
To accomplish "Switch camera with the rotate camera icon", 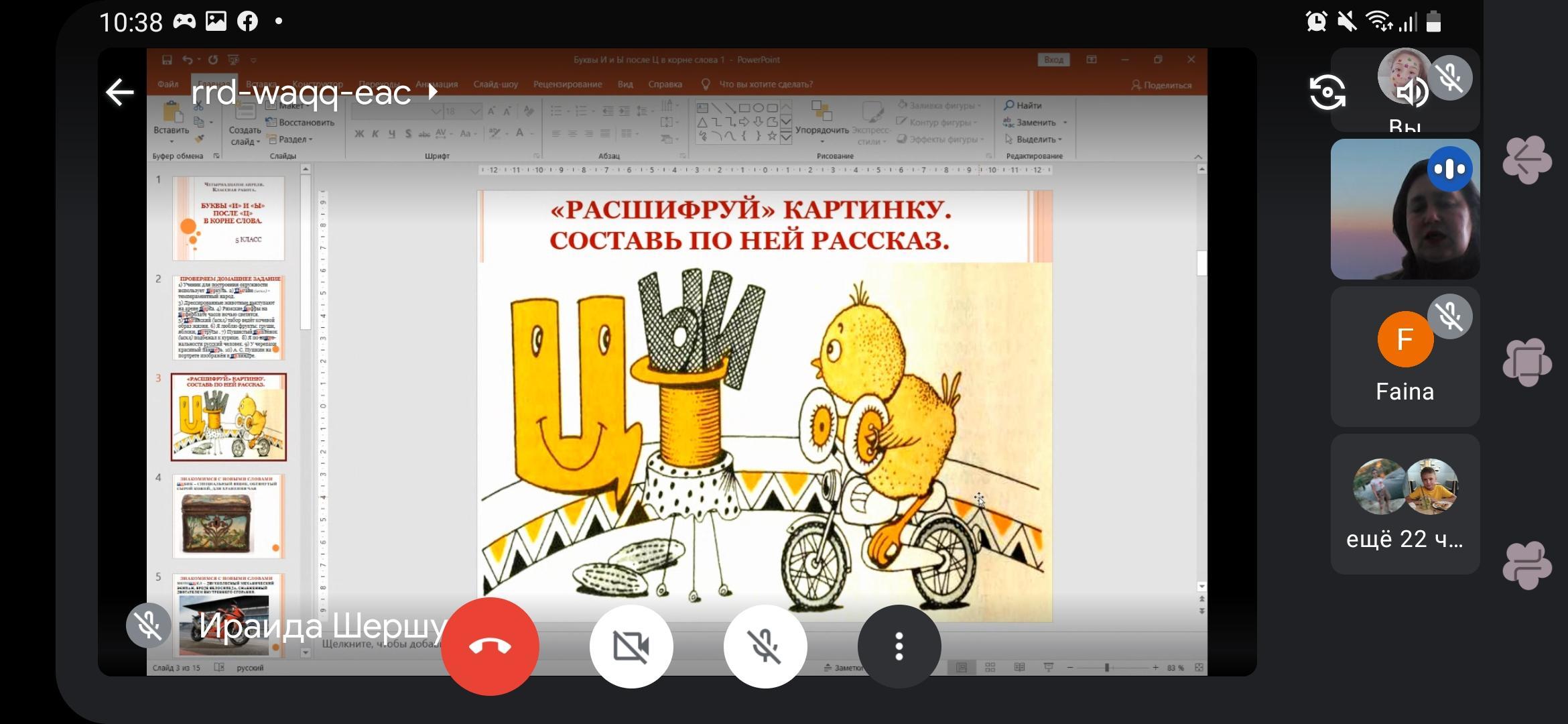I will 1327,93.
